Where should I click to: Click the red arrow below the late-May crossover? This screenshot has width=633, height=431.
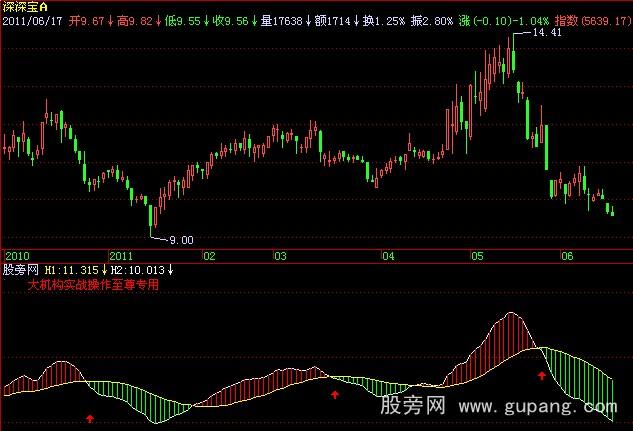point(542,376)
